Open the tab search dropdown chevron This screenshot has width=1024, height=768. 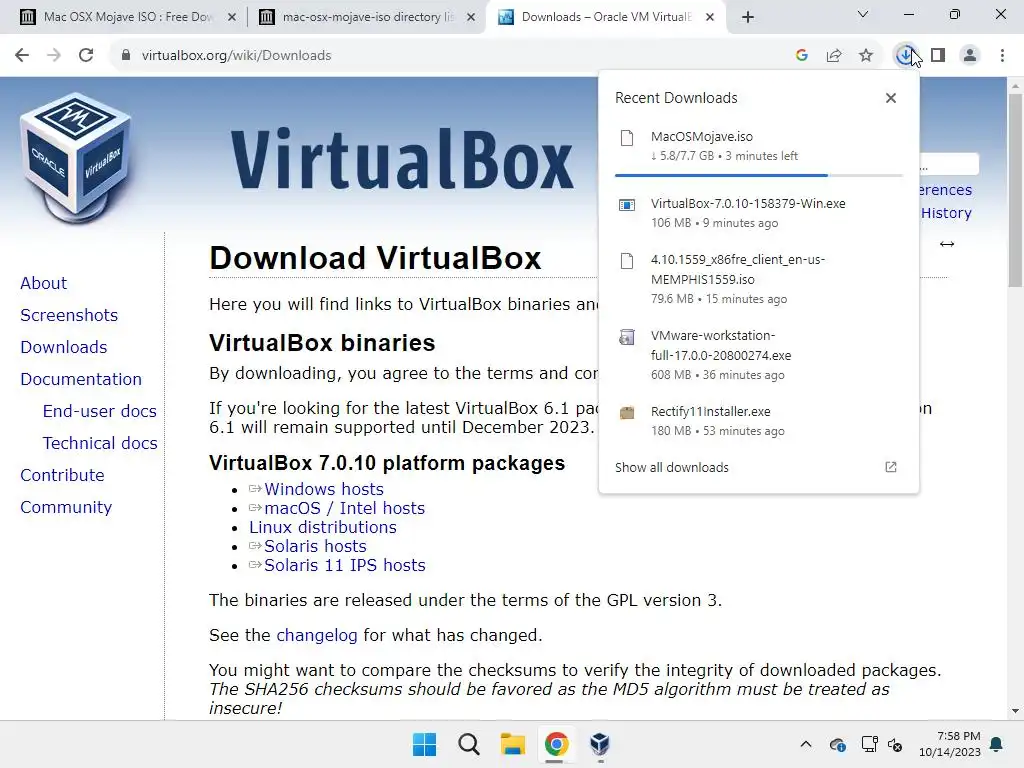tap(863, 14)
